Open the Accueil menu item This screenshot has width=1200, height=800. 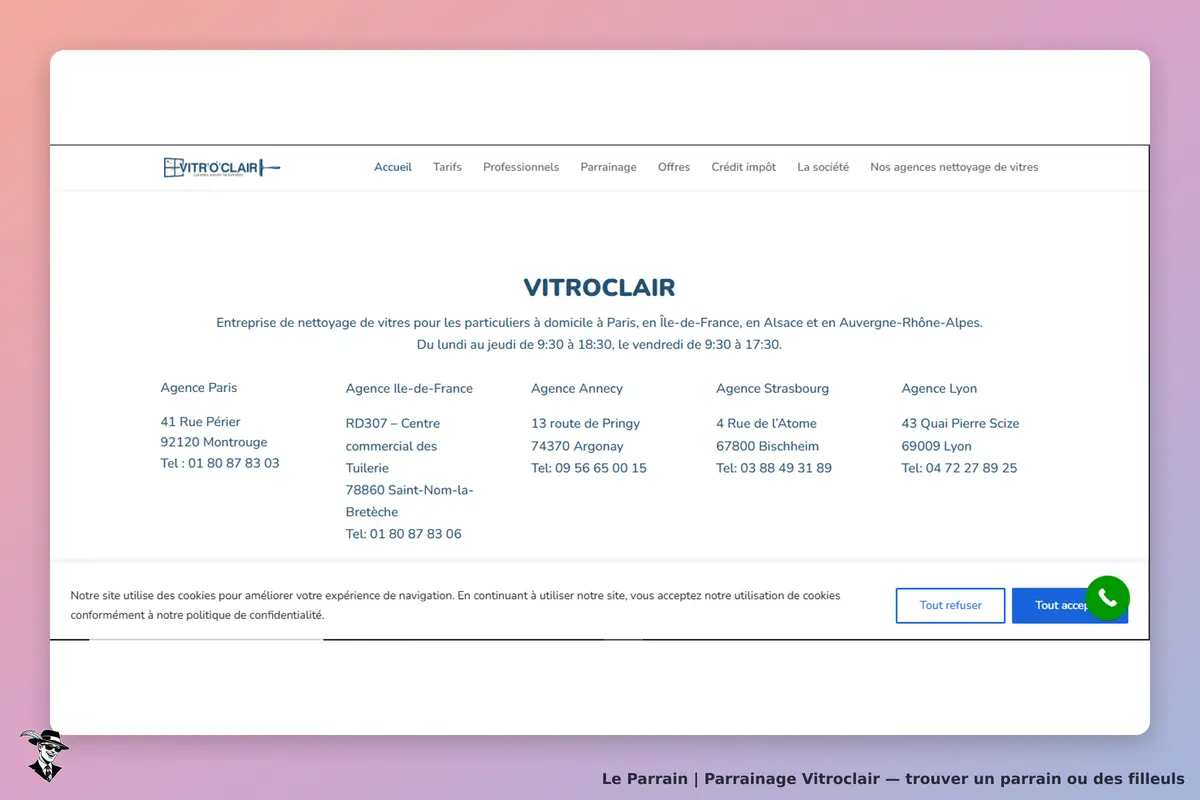(x=393, y=167)
